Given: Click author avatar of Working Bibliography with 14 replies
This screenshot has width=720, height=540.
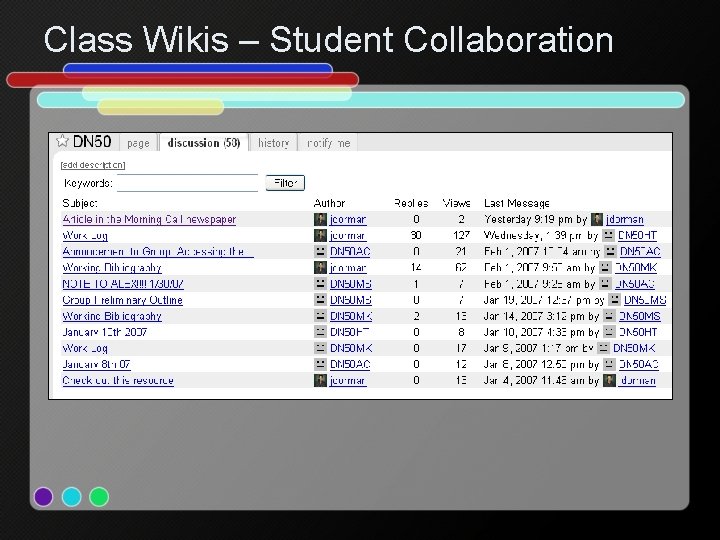Looking at the screenshot, I should [x=320, y=267].
